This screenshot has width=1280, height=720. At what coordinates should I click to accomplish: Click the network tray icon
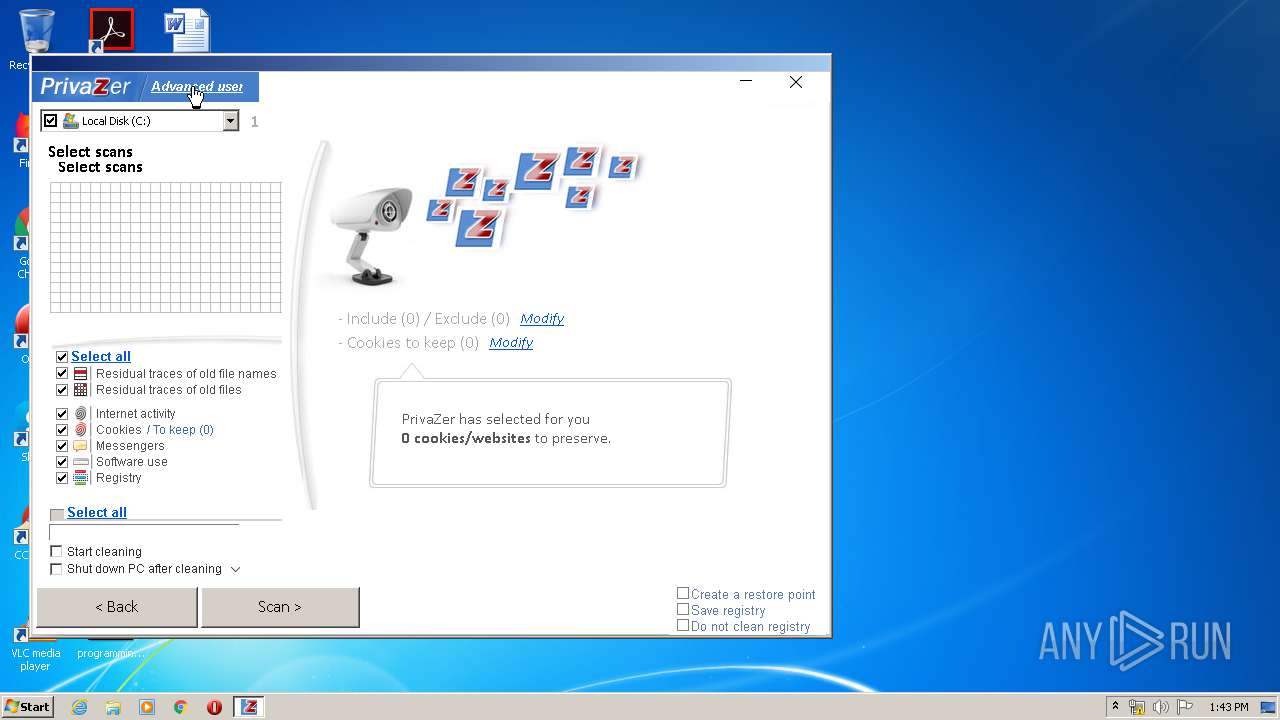pyautogui.click(x=1137, y=707)
